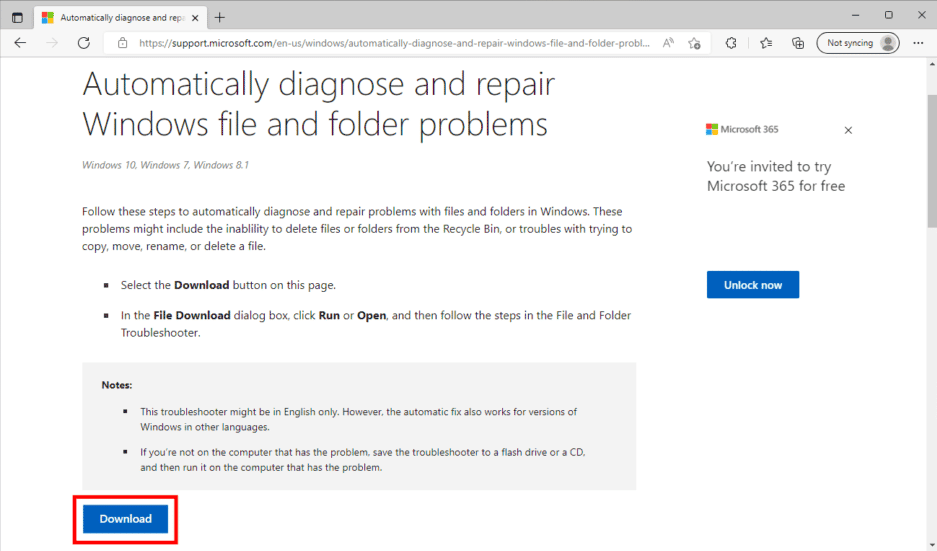Click the Read aloud icon in address bar
The width and height of the screenshot is (937, 551).
coord(668,43)
